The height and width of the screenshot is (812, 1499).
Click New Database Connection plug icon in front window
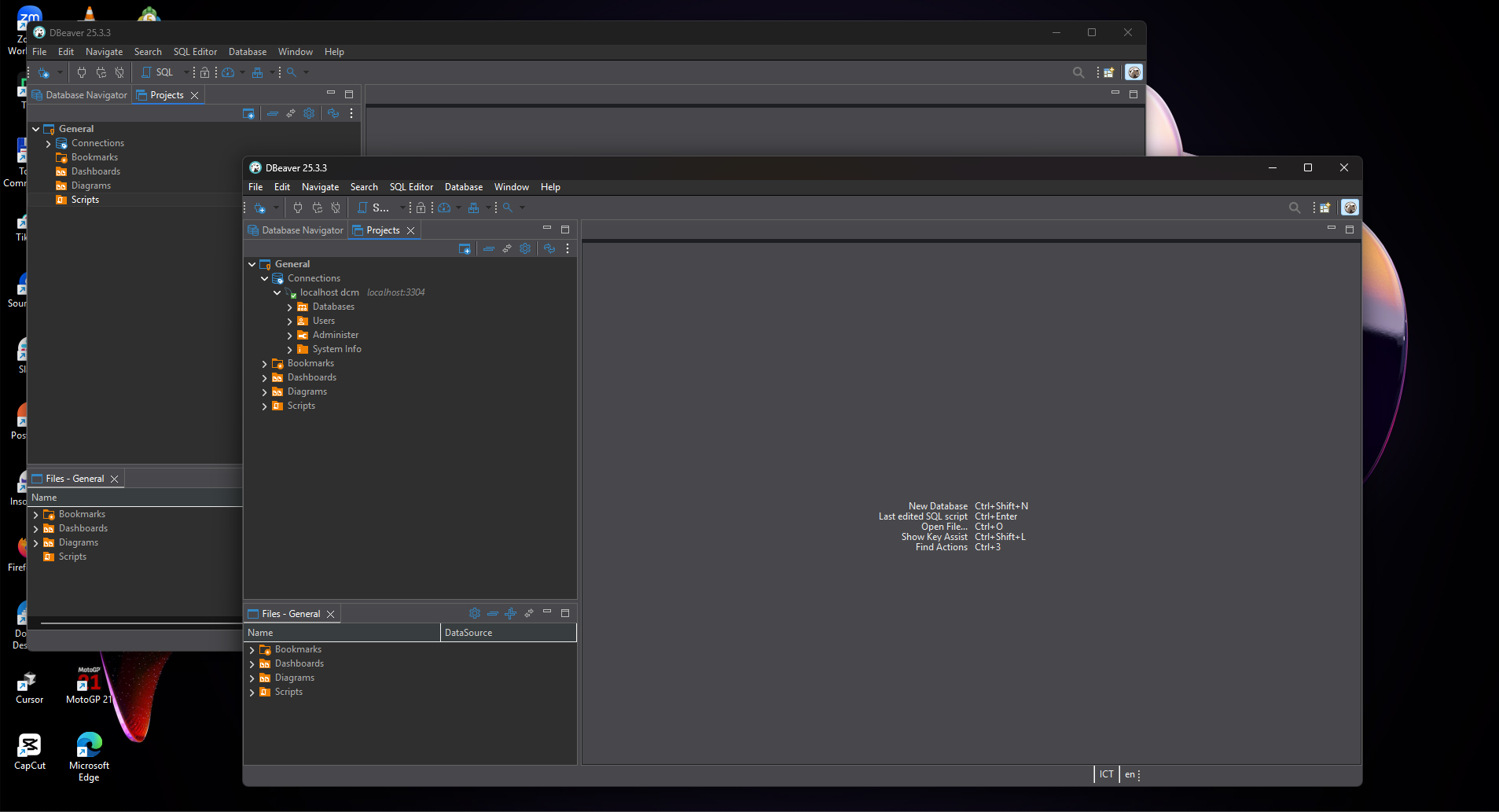(259, 208)
